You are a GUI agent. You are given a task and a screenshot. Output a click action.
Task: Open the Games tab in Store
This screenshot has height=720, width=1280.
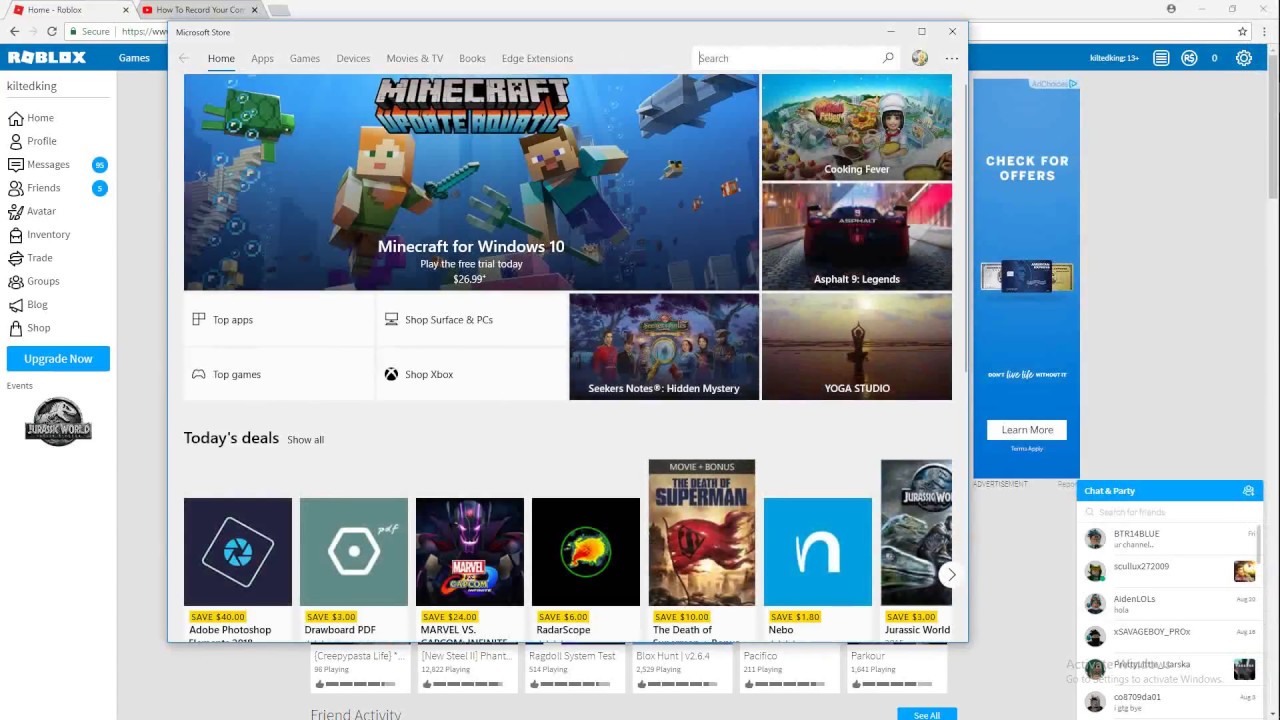[x=305, y=58]
